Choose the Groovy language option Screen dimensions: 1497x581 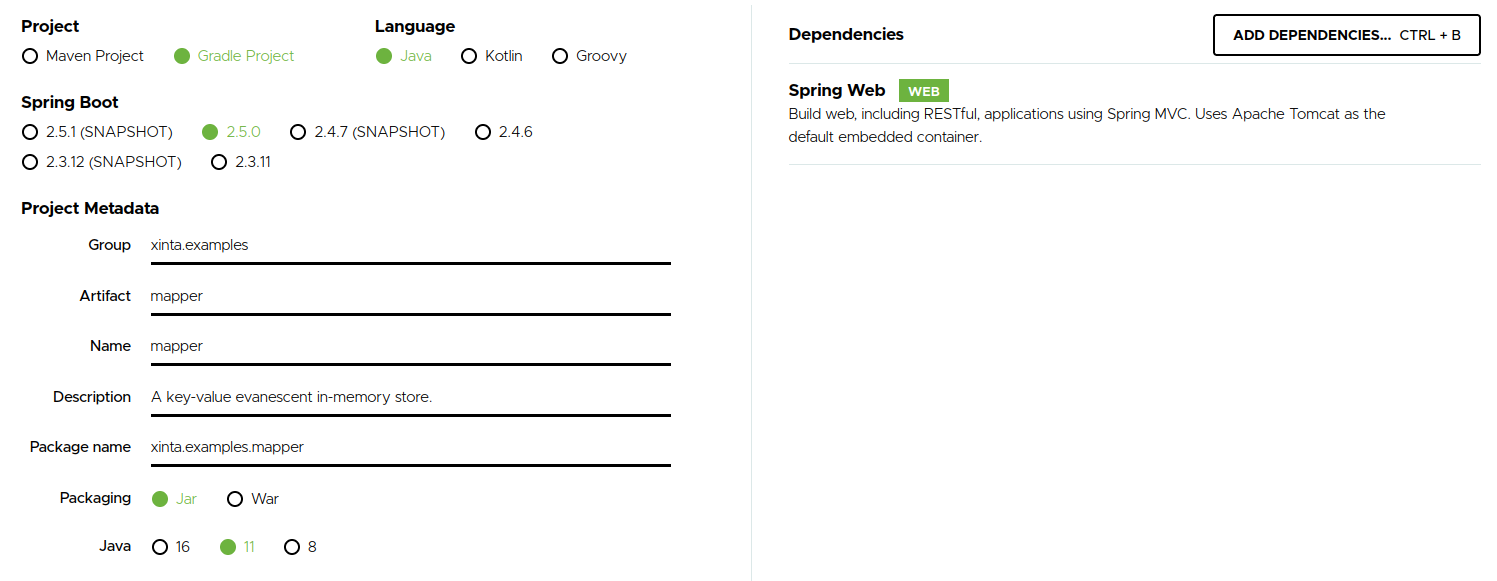pos(560,56)
